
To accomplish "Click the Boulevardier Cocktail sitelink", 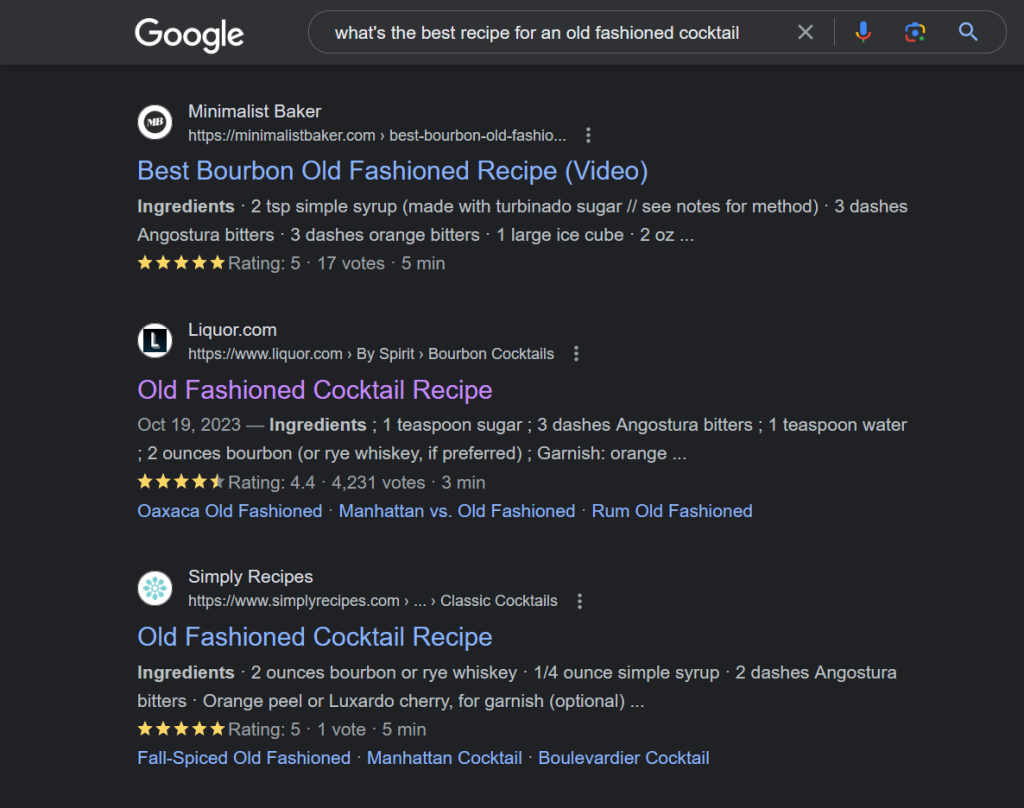I will tap(623, 758).
